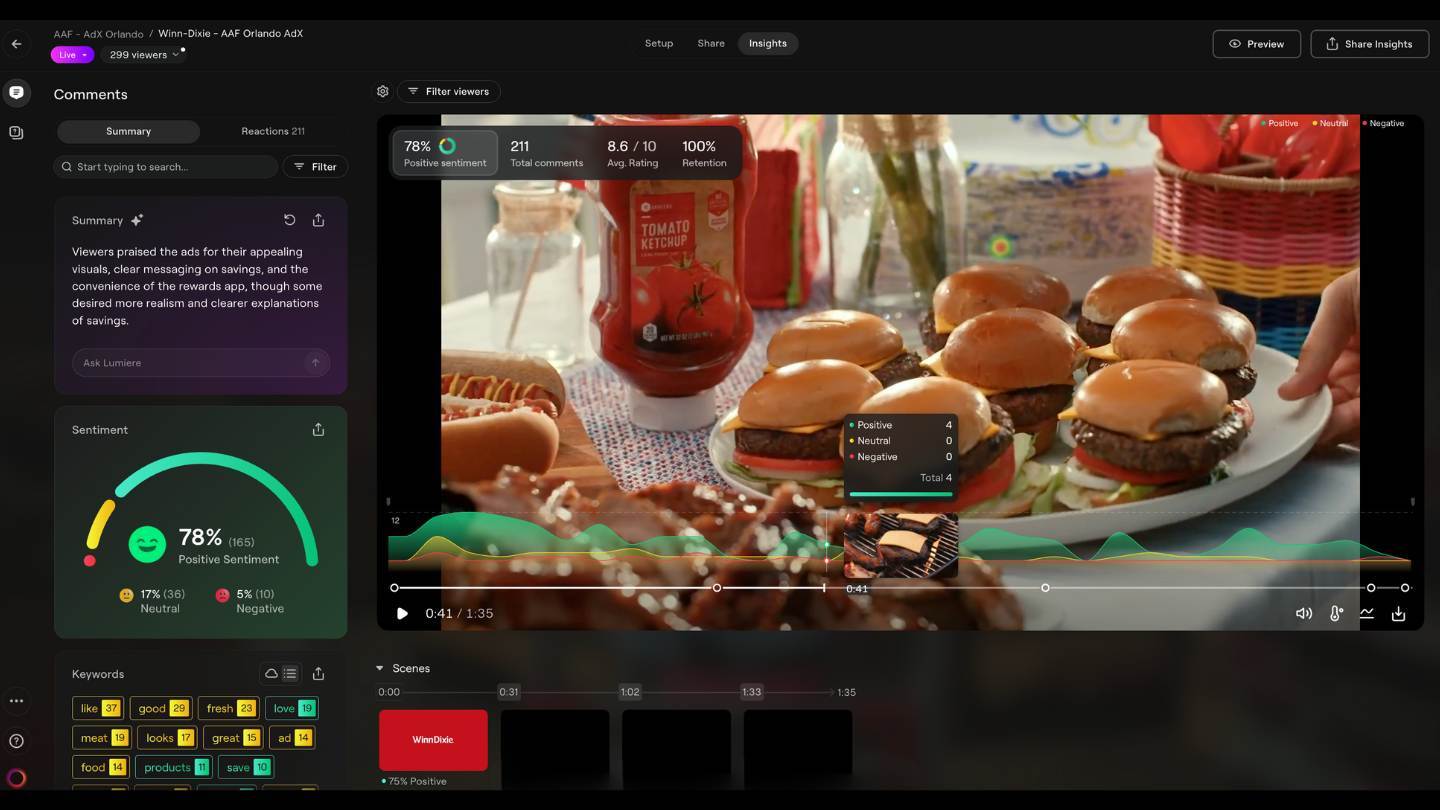The width and height of the screenshot is (1440, 810).
Task: Select the WinnDixie scene thumbnail
Action: click(x=433, y=740)
